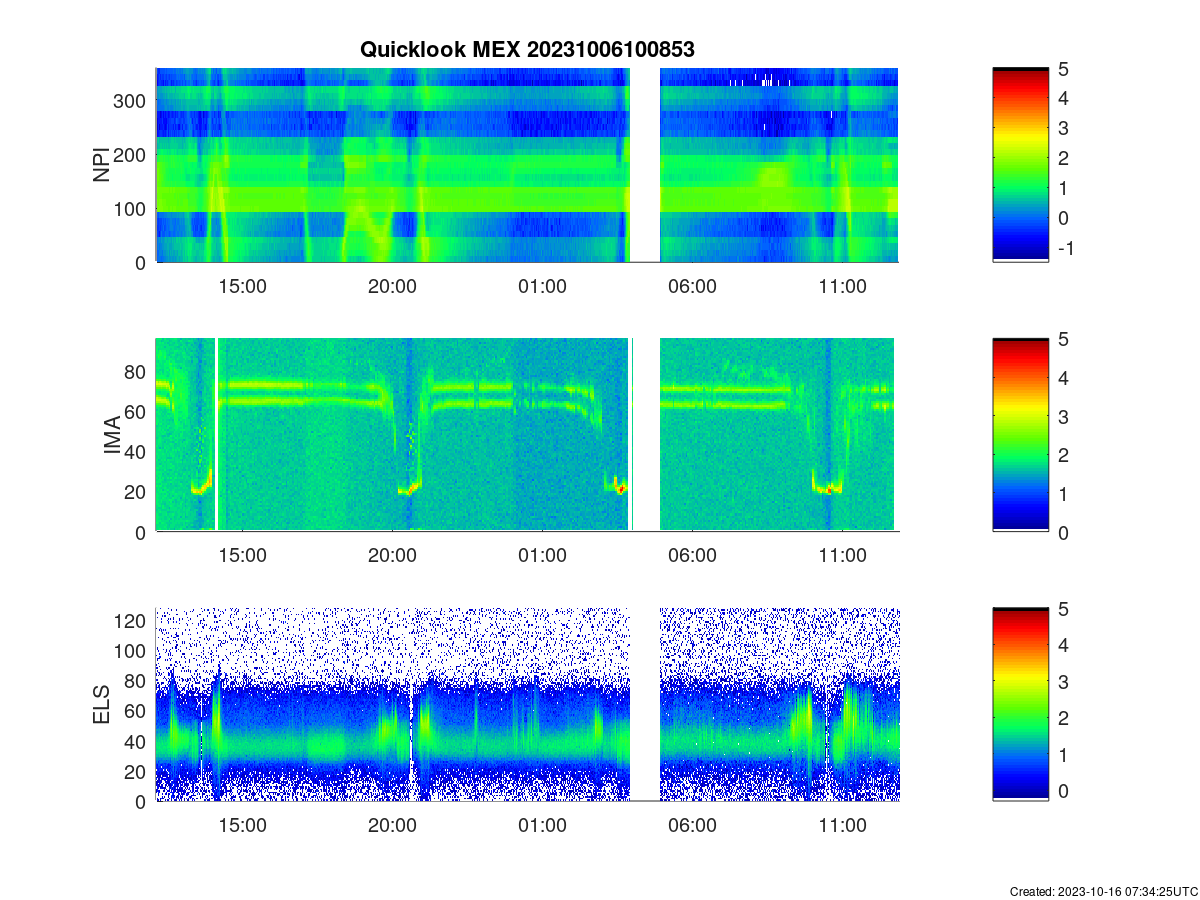The height and width of the screenshot is (900, 1200).
Task: Click 11:00 tick under ELS plot
Action: pyautogui.click(x=842, y=826)
